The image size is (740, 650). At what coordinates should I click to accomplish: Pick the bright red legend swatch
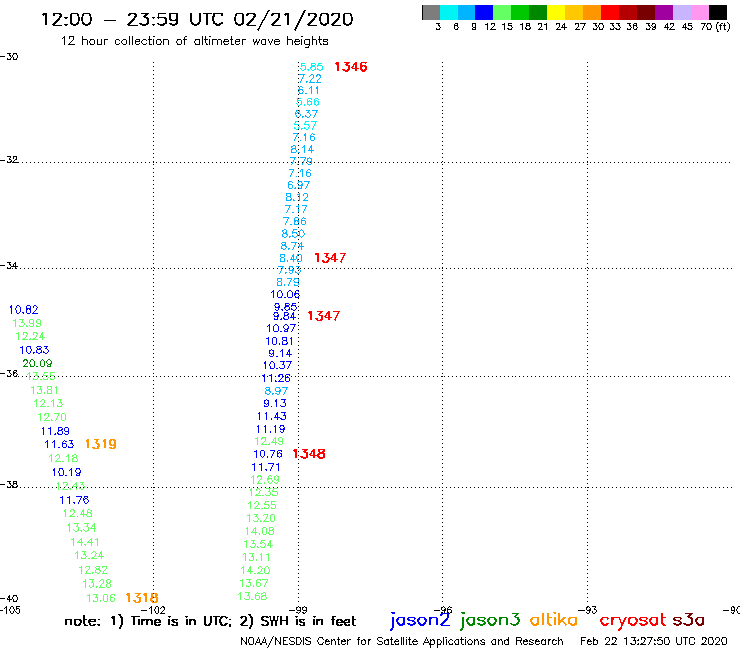[x=609, y=12]
